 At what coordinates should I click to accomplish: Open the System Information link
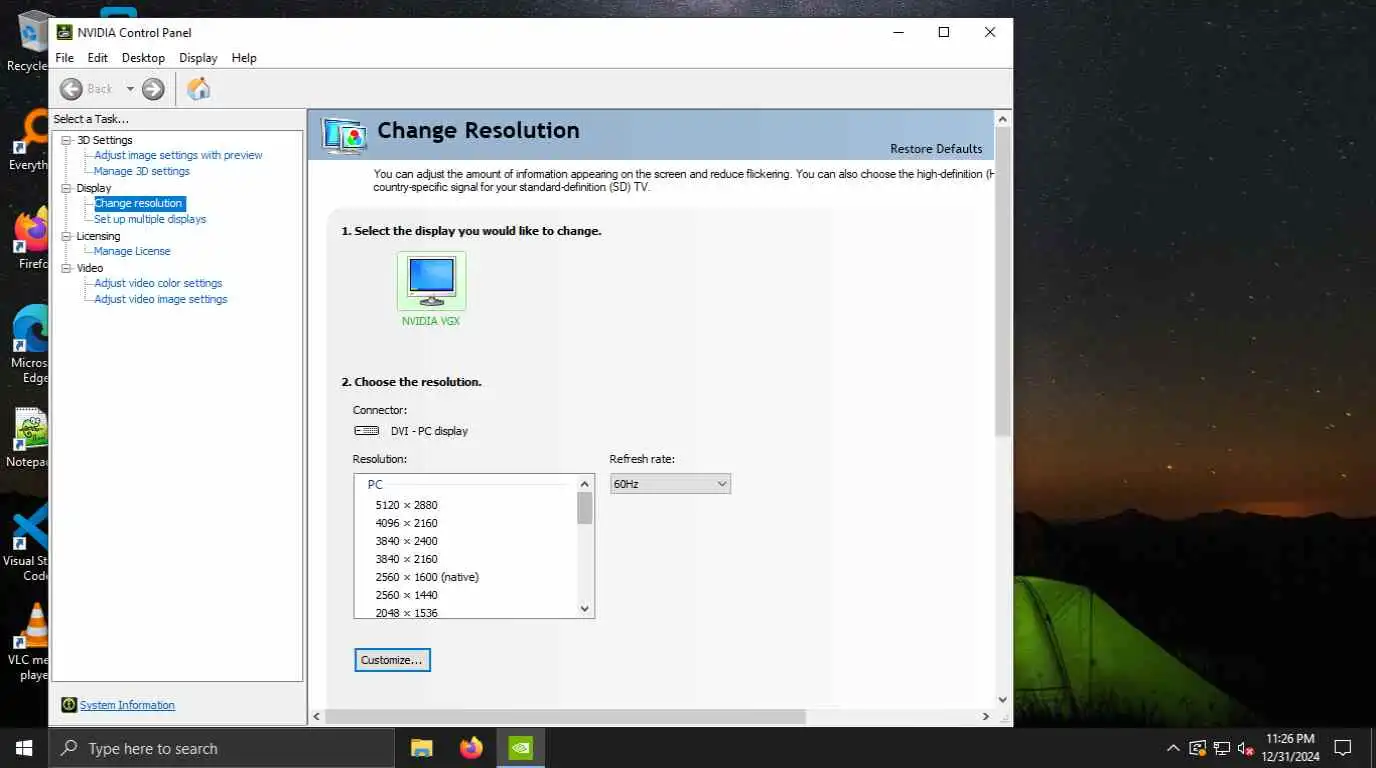(127, 705)
